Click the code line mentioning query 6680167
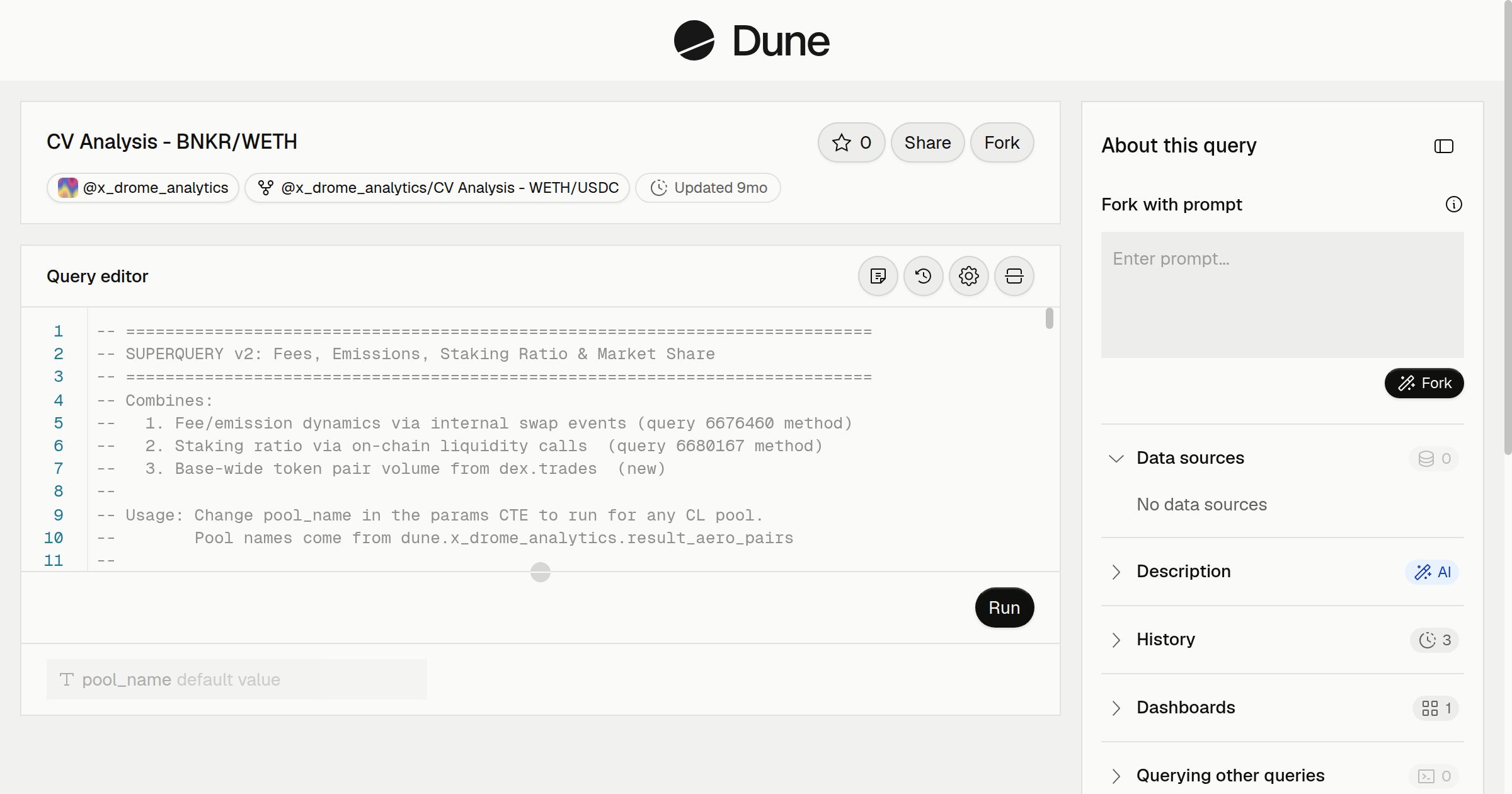 point(460,446)
